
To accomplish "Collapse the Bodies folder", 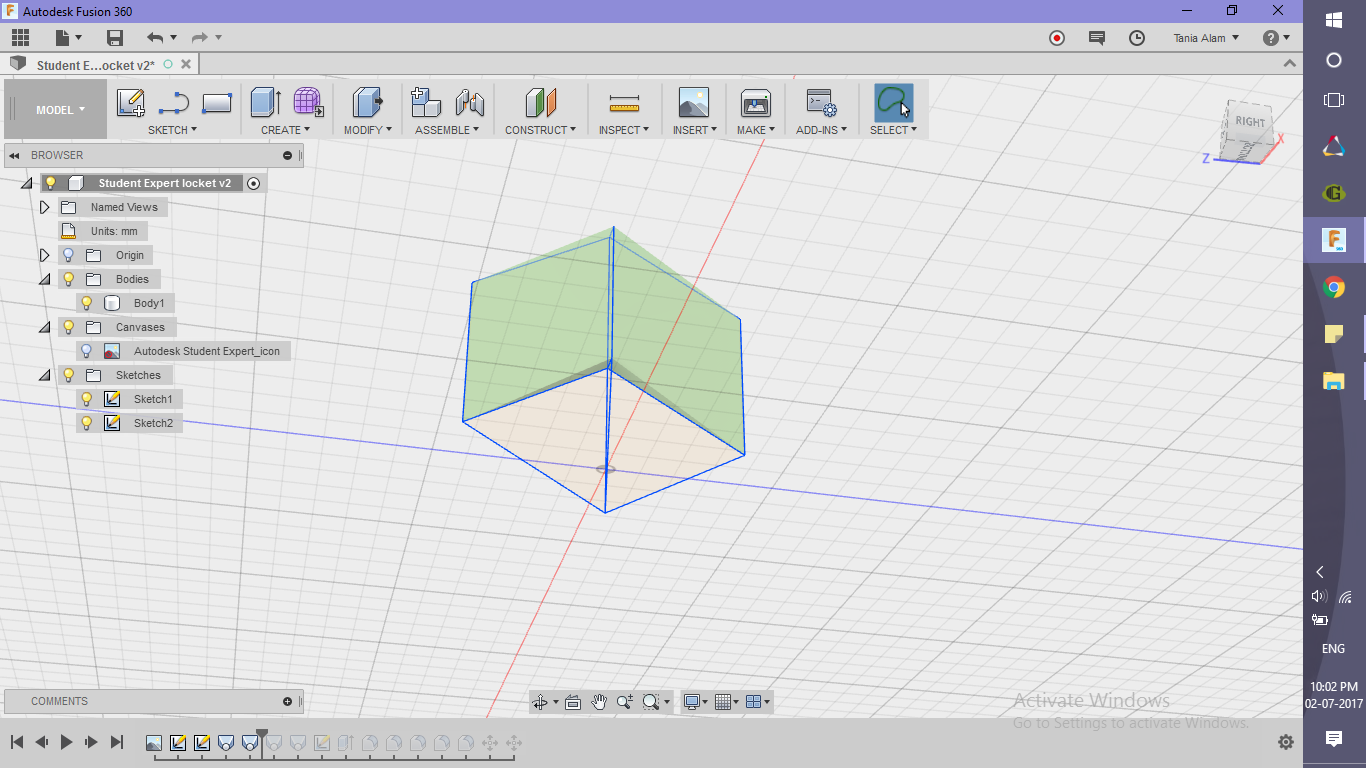I will [44, 280].
